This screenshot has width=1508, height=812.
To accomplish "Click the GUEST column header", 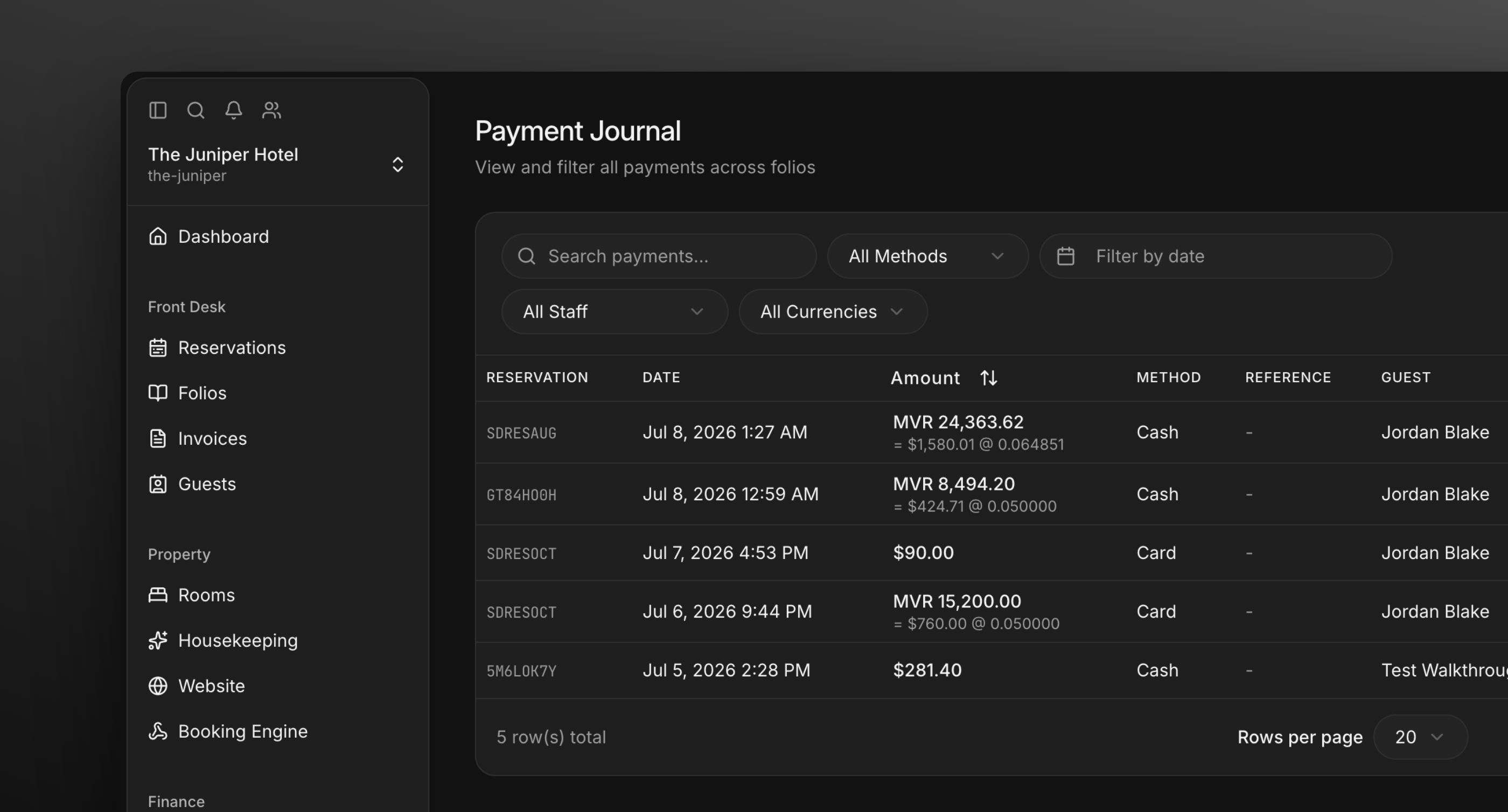I will (1406, 377).
